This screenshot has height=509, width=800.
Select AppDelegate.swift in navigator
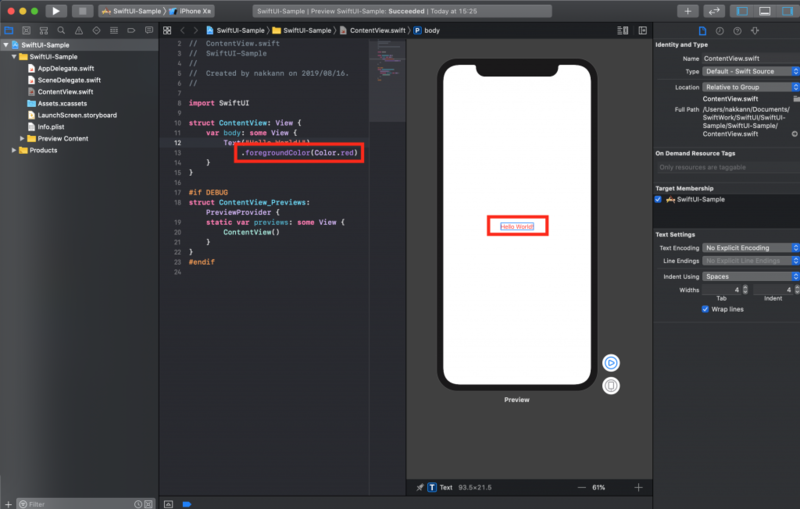66,68
